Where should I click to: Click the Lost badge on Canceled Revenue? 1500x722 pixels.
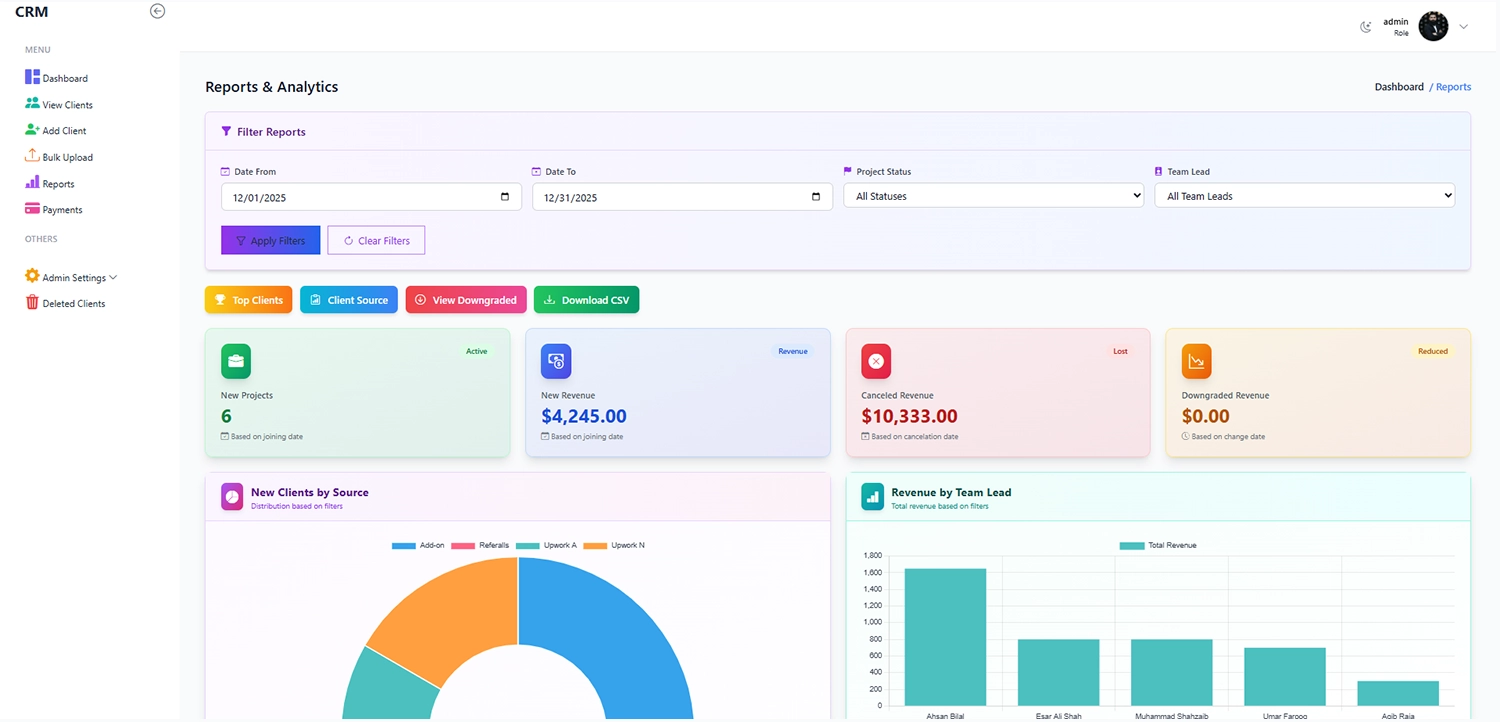tap(1120, 351)
